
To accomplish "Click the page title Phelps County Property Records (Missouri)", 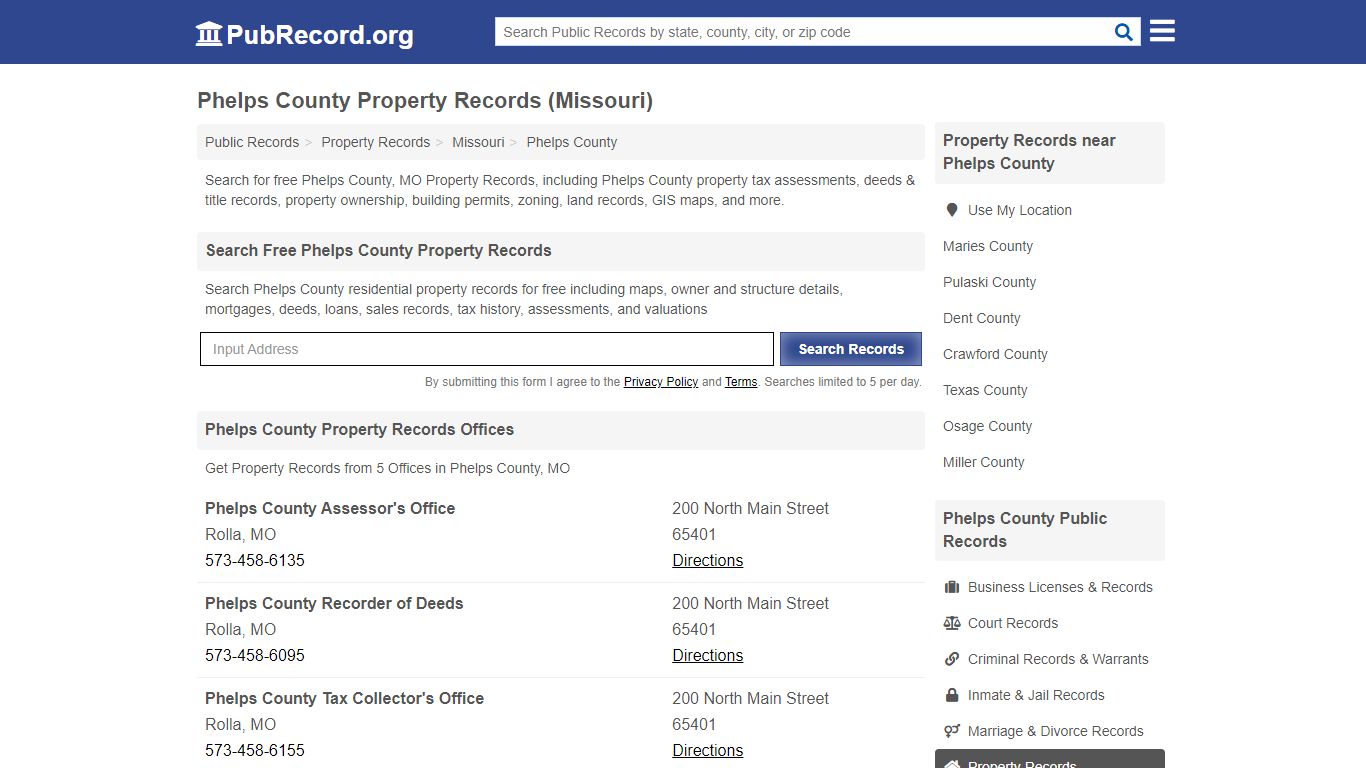I will click(x=425, y=100).
